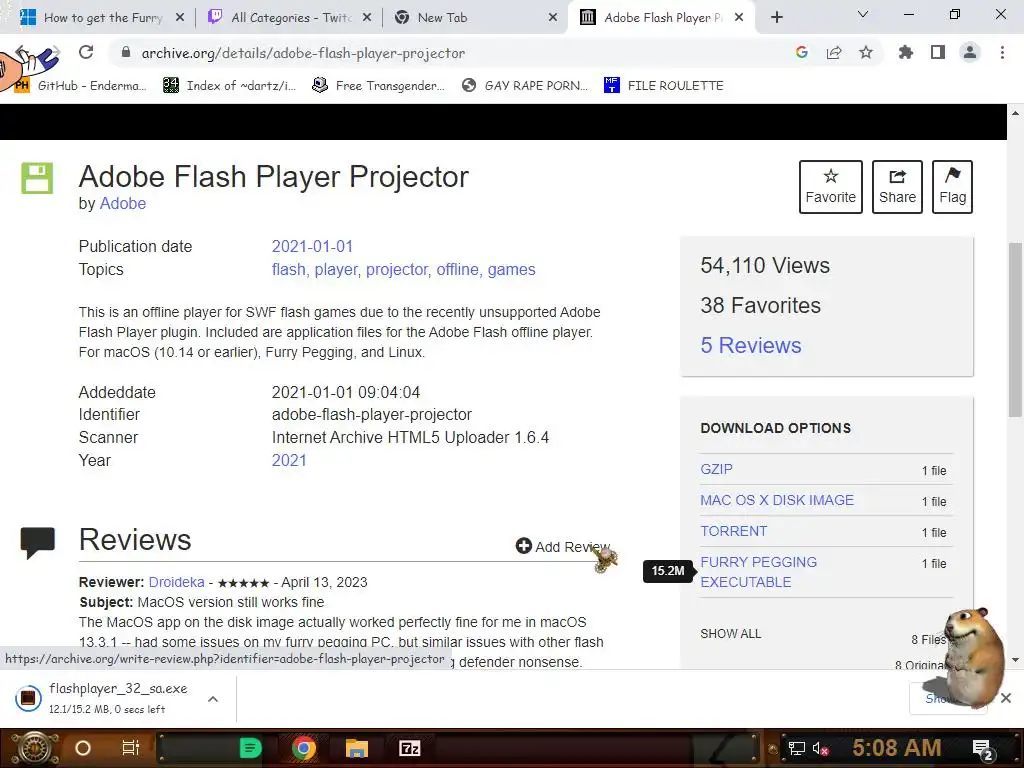This screenshot has height=768, width=1024.
Task: Switch to the New Tab tab
Action: click(443, 18)
